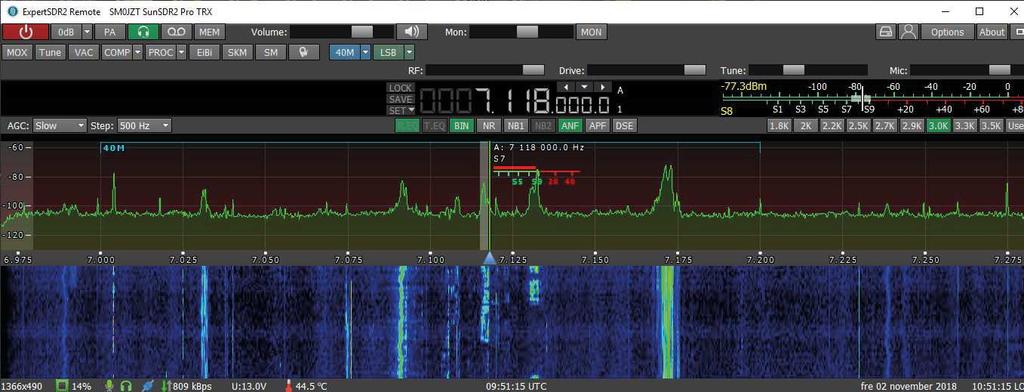Click the blue network plug status icon
This screenshot has width=1024, height=392.
click(148, 386)
